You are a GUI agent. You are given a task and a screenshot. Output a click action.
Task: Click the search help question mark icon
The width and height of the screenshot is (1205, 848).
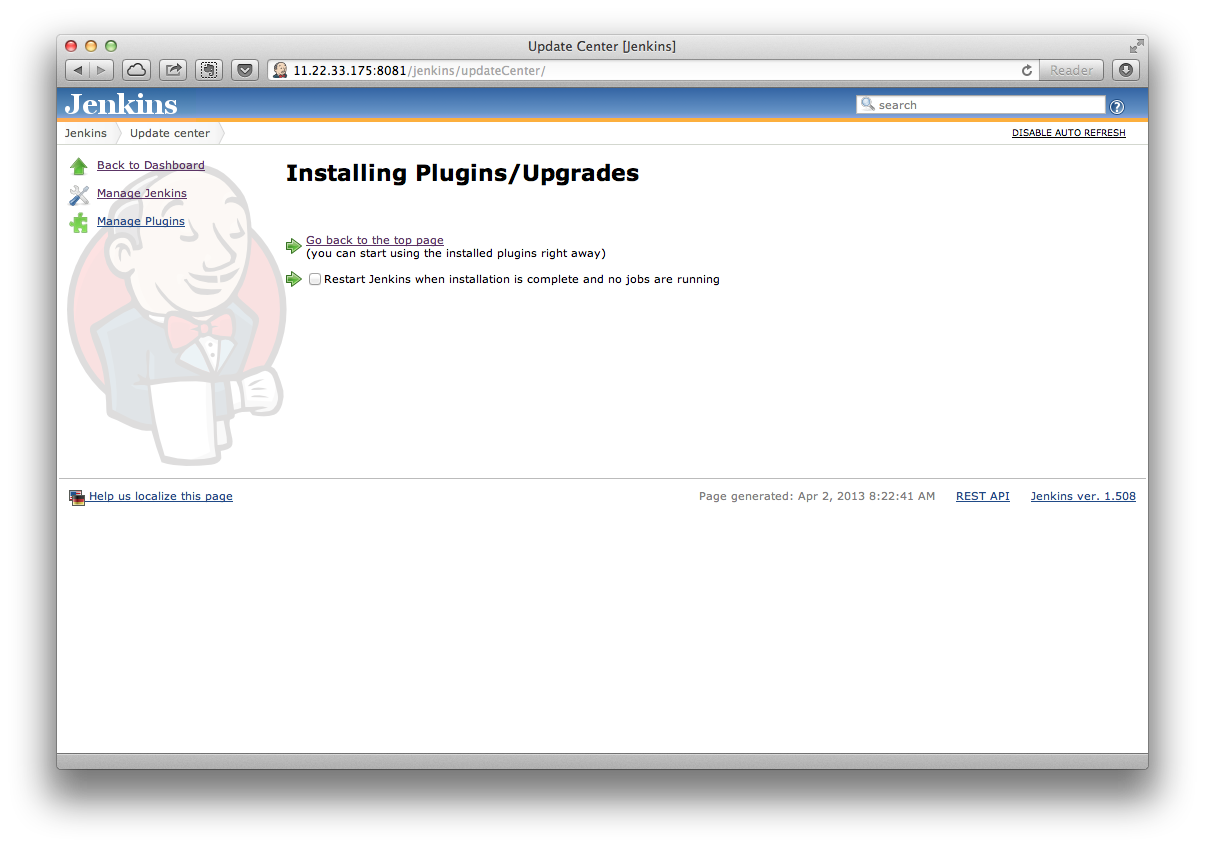(1117, 106)
